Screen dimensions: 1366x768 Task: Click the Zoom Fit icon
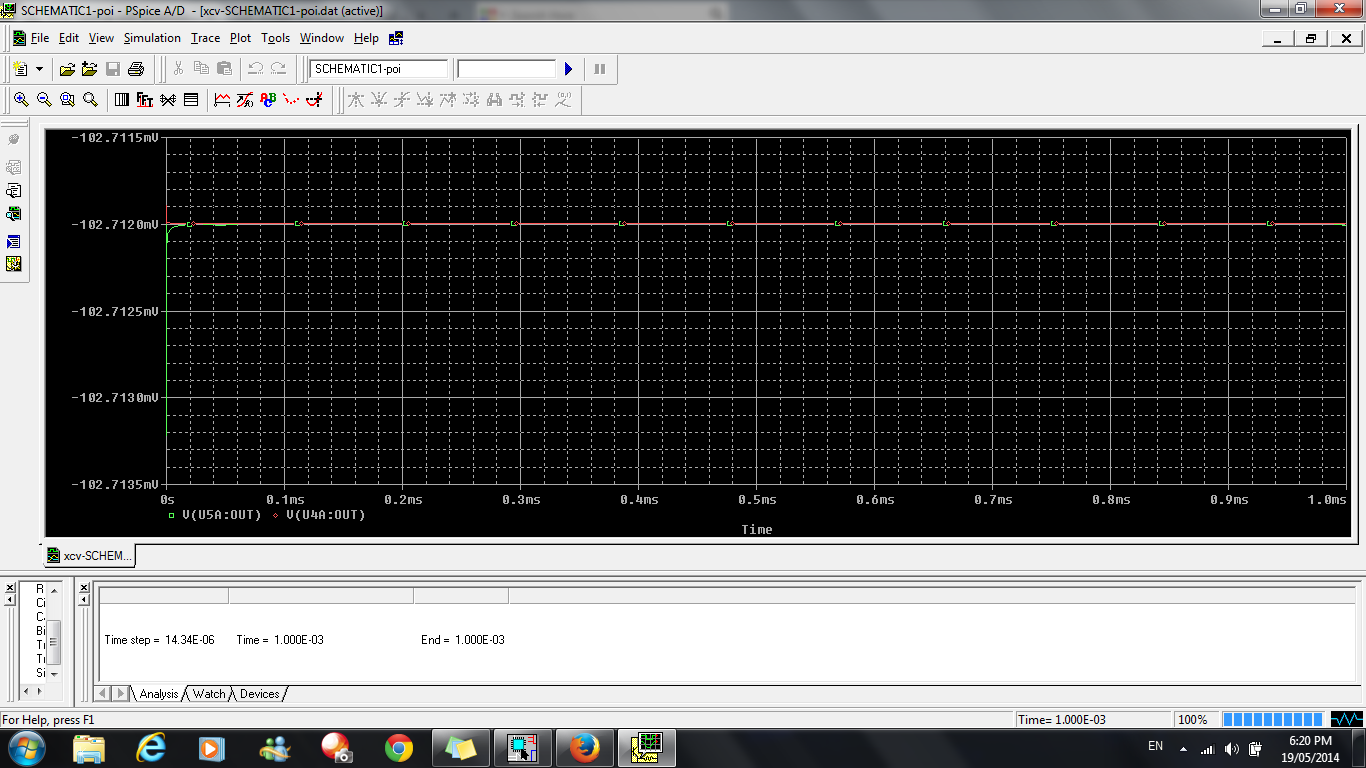pos(90,100)
